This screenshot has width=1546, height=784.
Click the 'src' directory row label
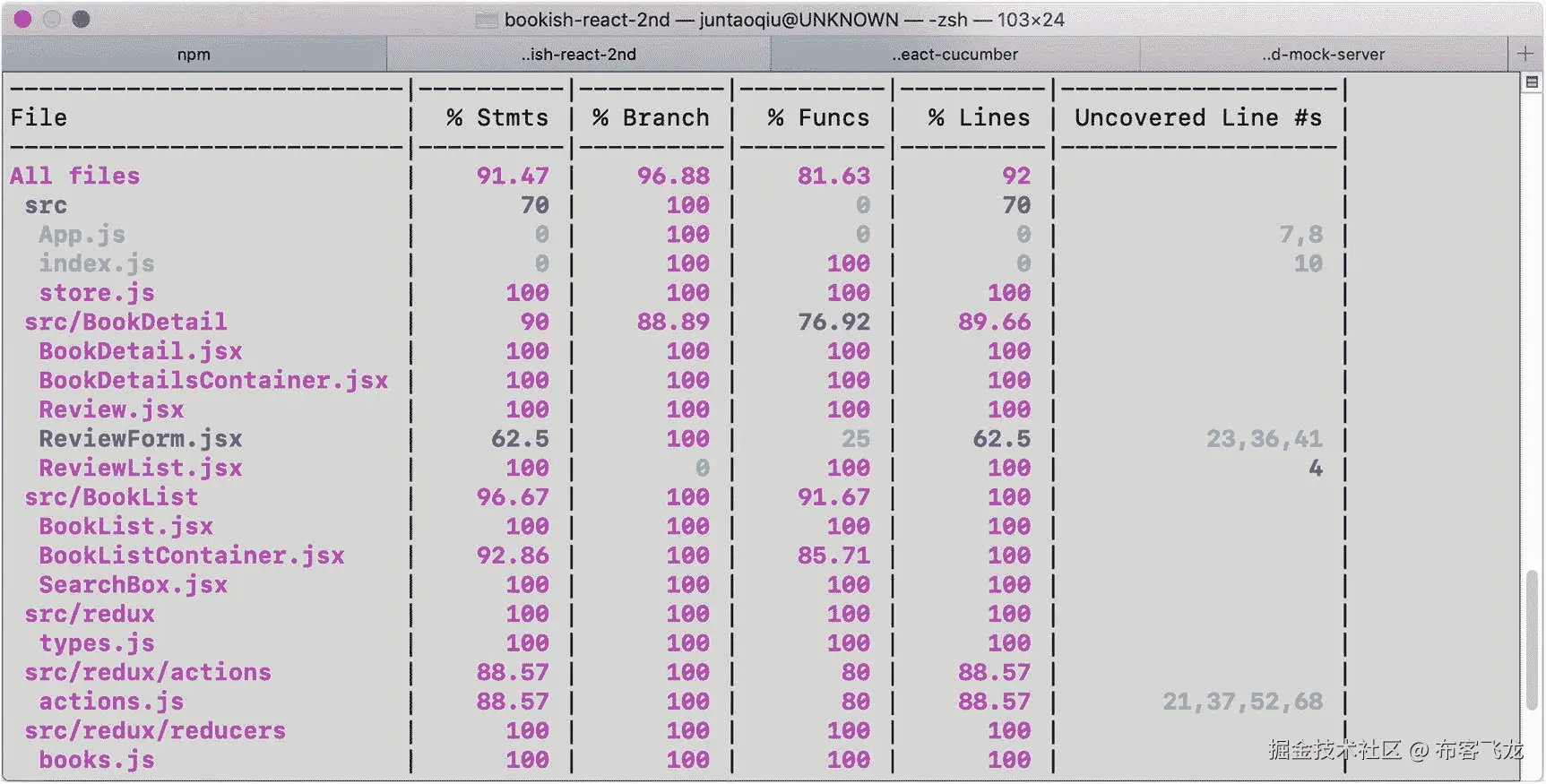point(46,205)
